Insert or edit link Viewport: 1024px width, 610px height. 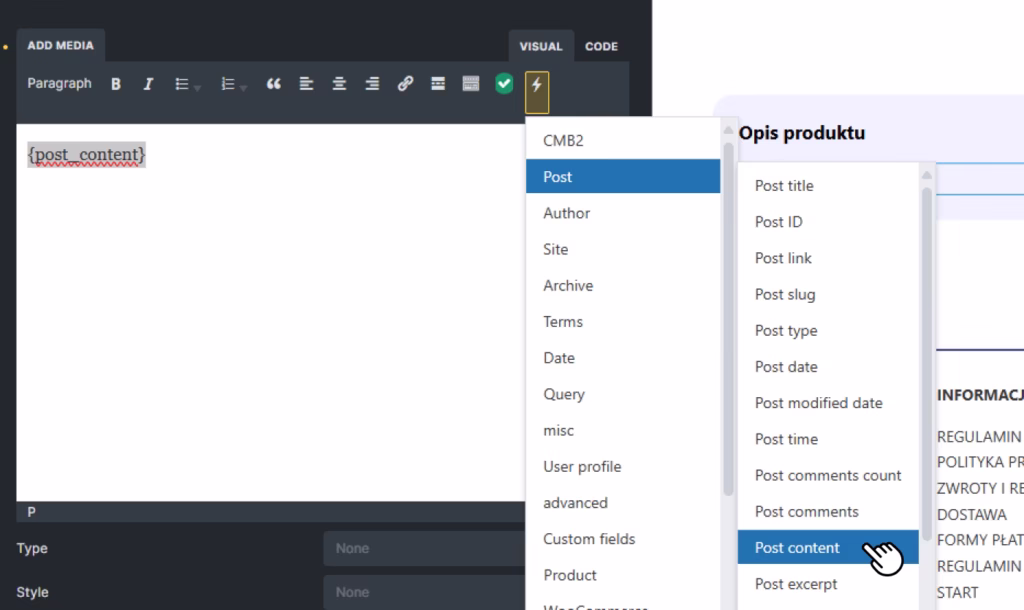point(405,85)
